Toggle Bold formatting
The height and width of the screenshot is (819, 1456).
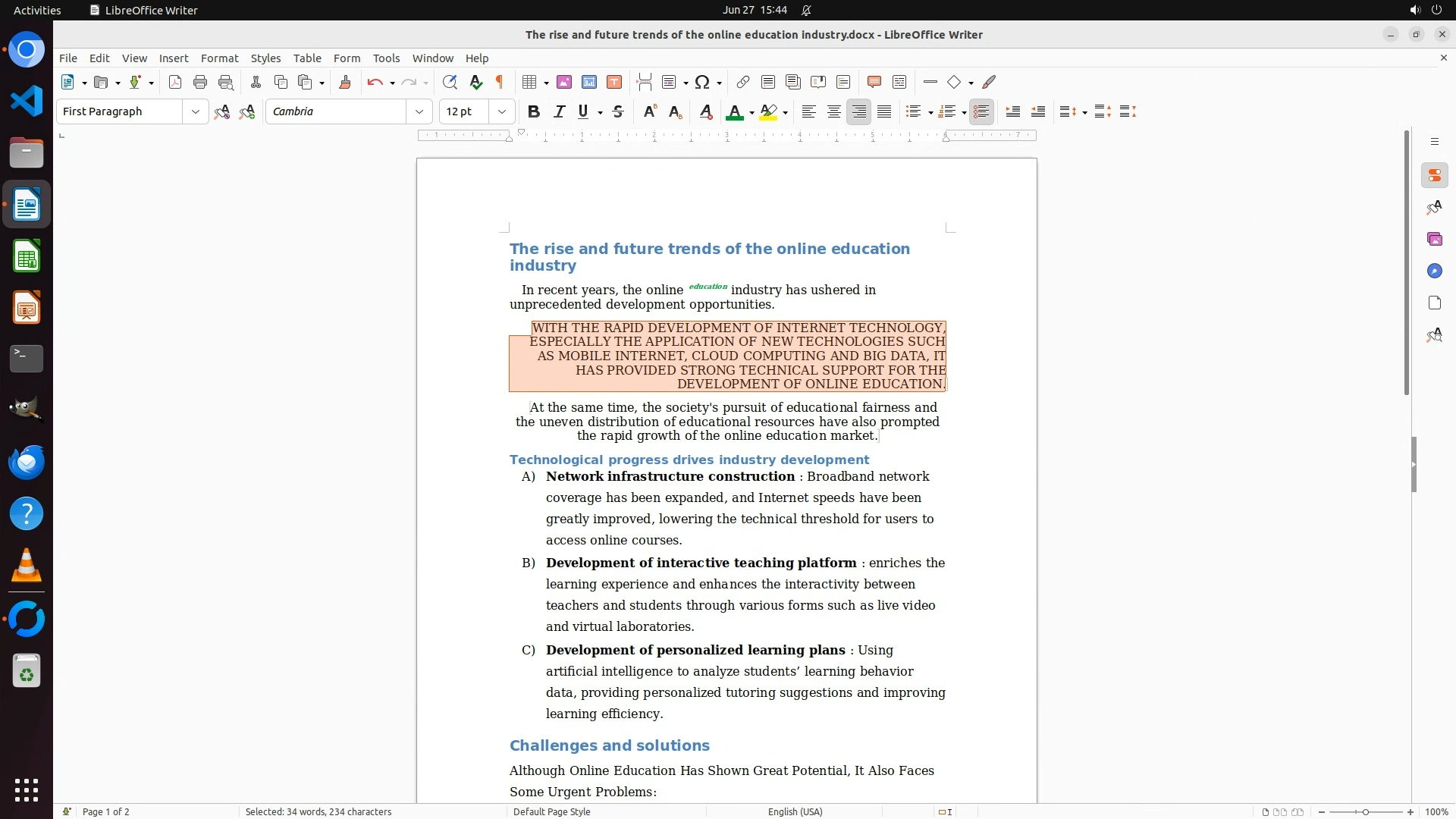534,112
